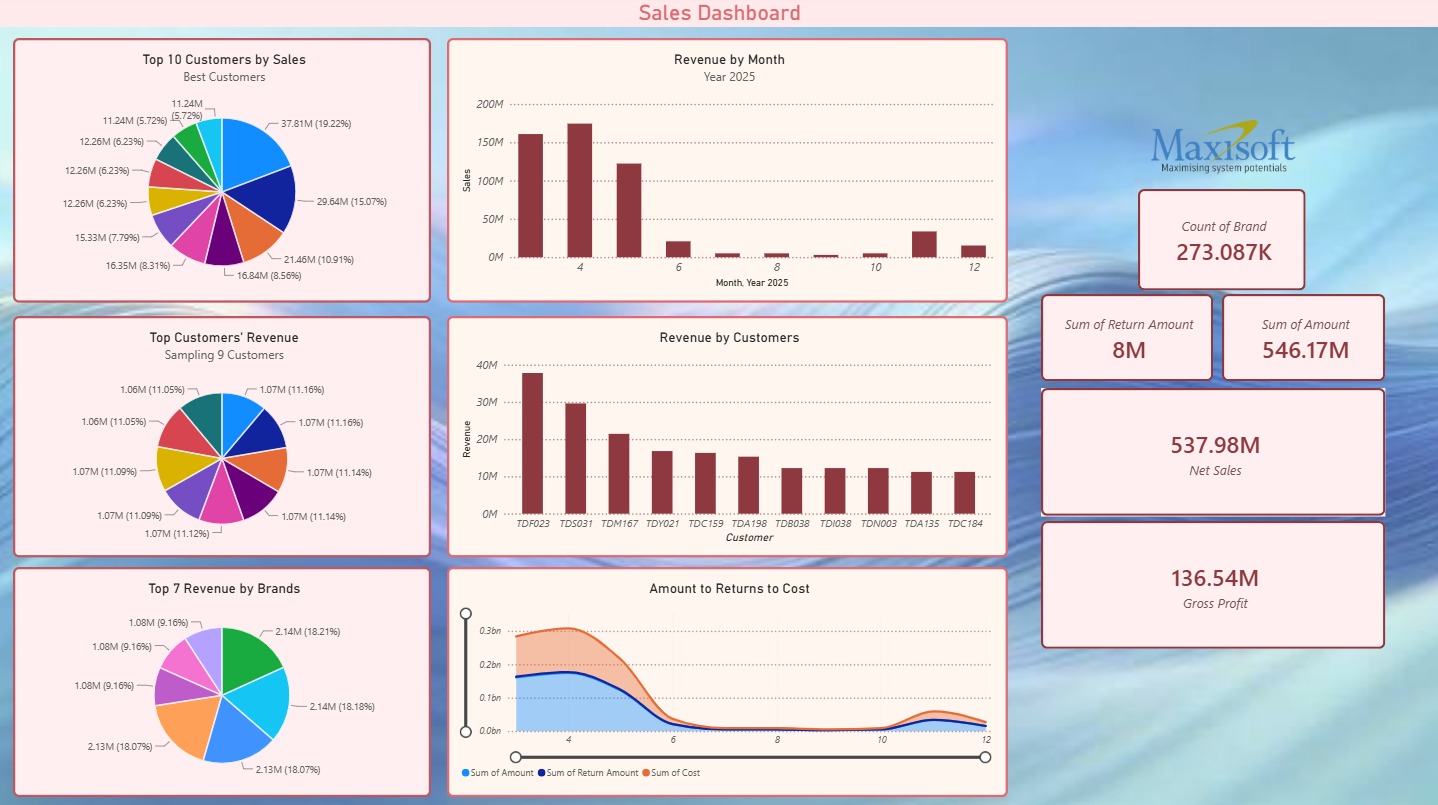Screen dimensions: 1438x805
Task: Click the 'Month, Year 2025' axis label
Action: 752,284
